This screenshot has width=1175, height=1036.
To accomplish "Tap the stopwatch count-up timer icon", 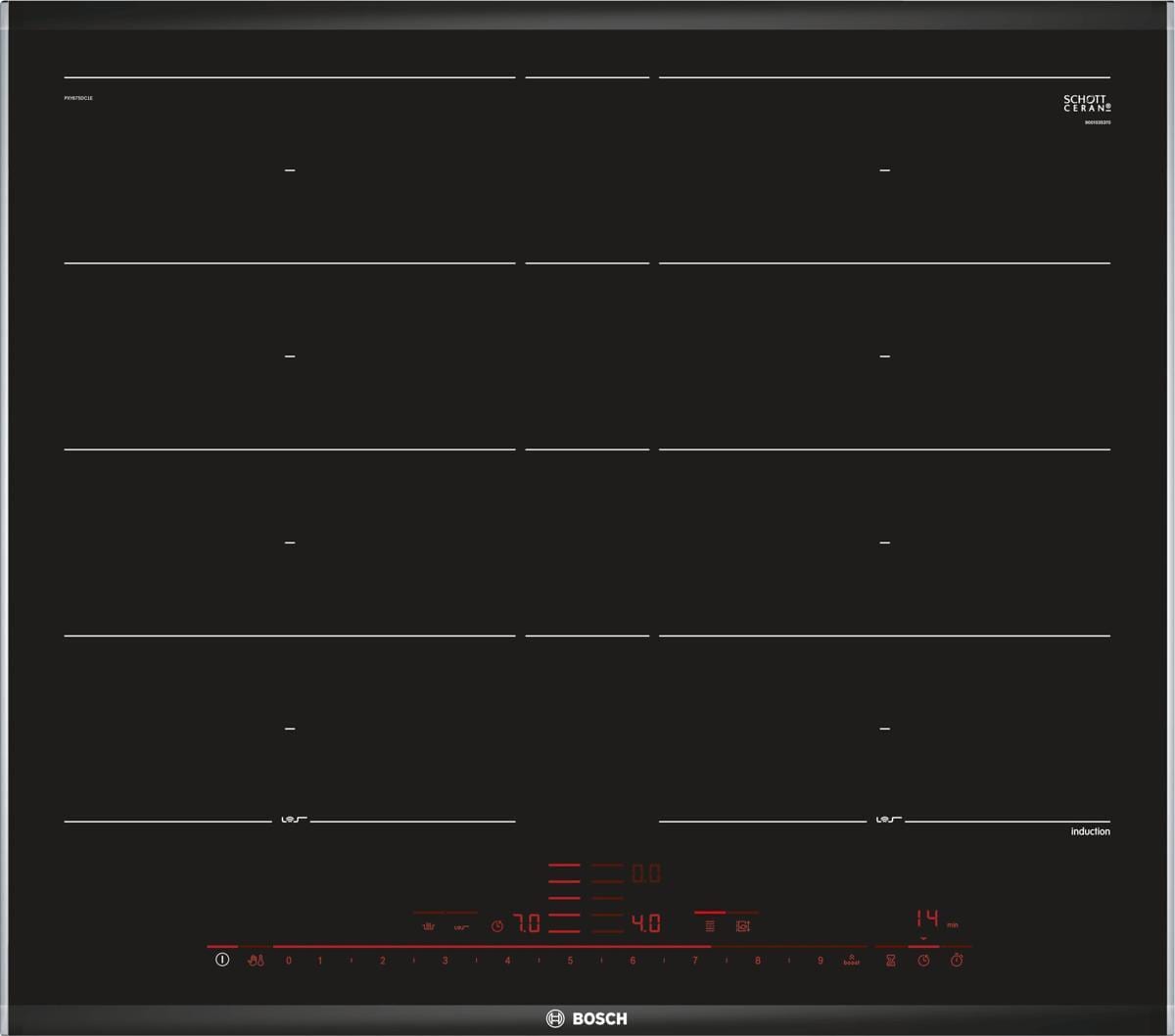I will (957, 961).
